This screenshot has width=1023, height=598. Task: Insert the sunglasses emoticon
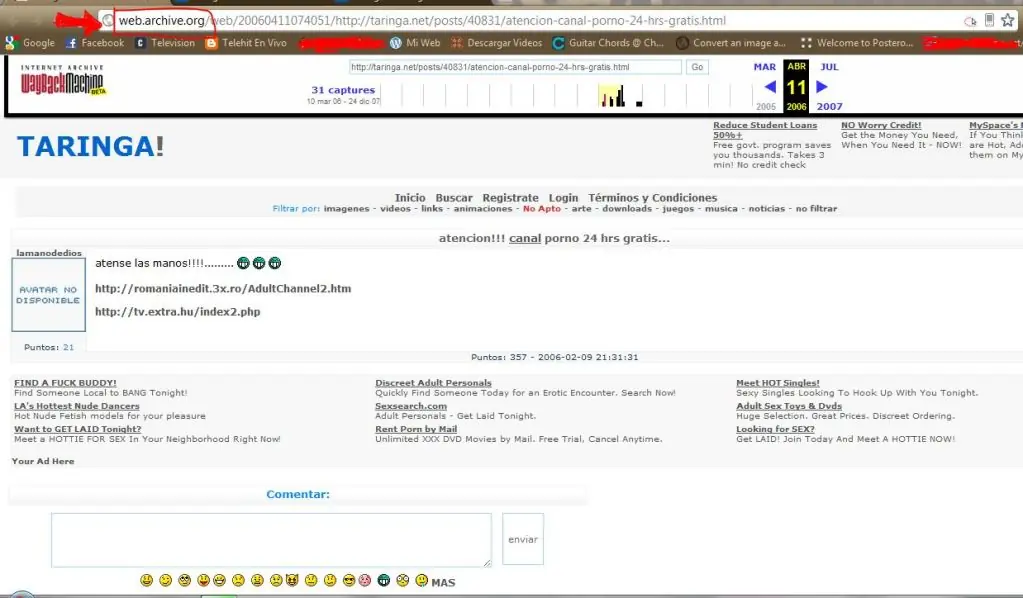349,580
